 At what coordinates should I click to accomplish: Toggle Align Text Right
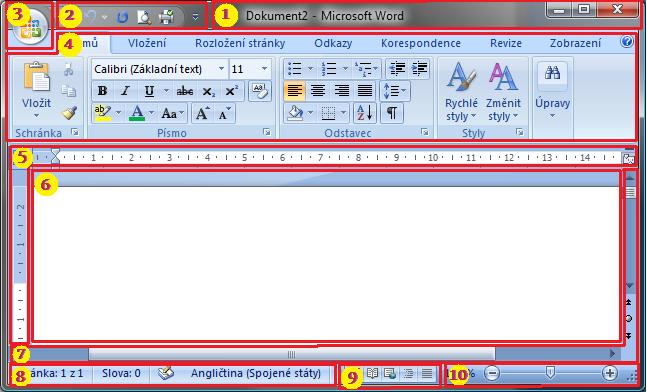pyautogui.click(x=341, y=91)
